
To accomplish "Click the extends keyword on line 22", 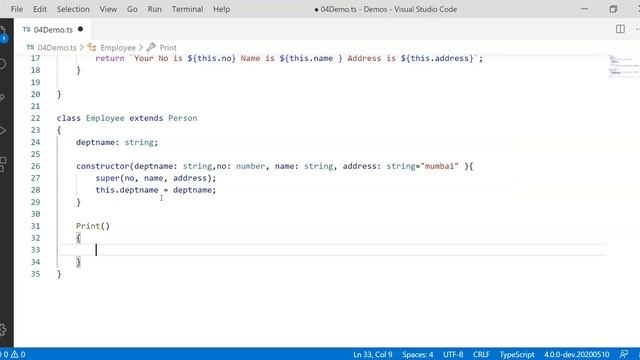I will [146, 118].
